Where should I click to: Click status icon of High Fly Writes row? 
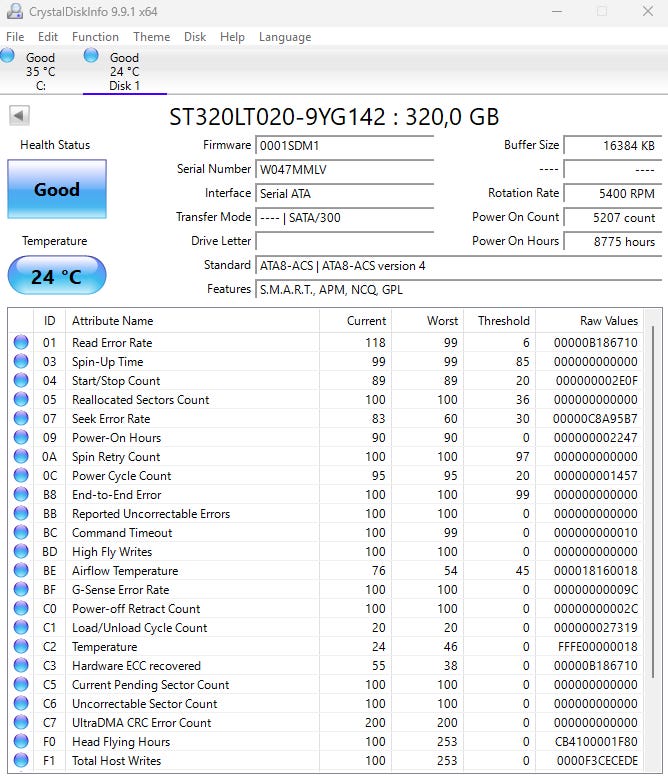point(21,551)
